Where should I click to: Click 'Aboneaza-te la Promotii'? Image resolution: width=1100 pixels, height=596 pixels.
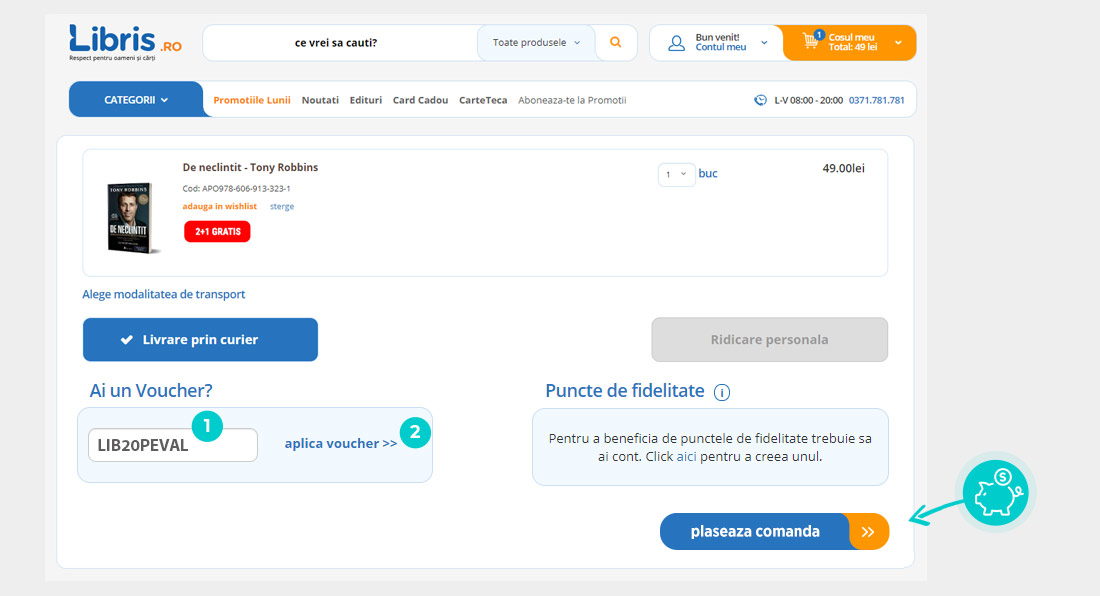[572, 100]
